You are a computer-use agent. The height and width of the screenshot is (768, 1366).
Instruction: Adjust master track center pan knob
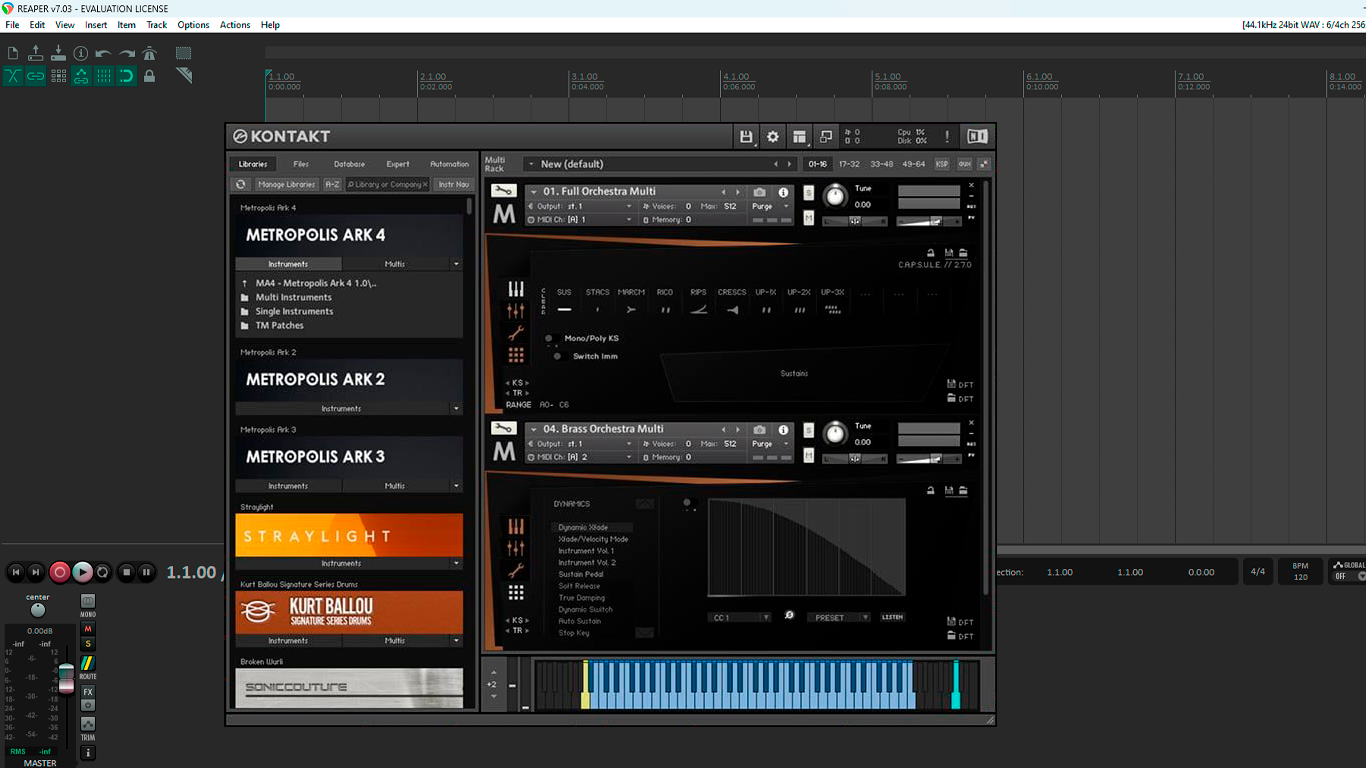38,610
